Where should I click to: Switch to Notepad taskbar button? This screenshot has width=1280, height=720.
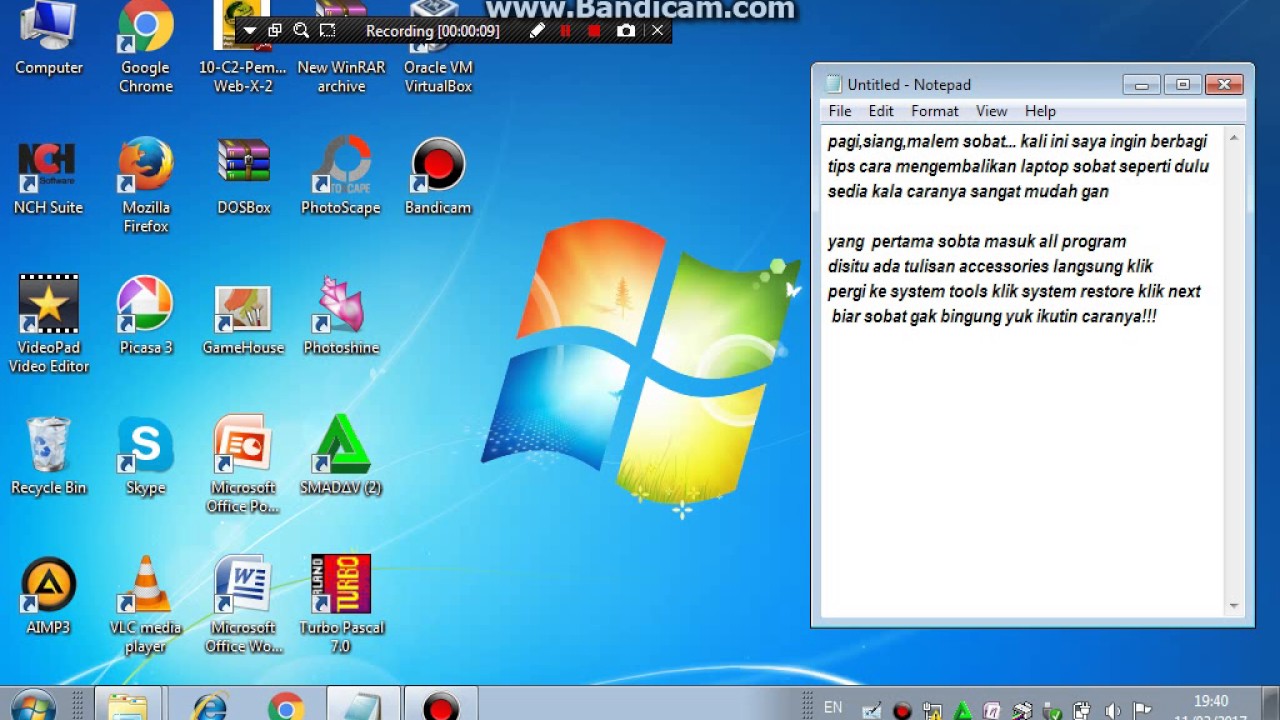(x=364, y=705)
